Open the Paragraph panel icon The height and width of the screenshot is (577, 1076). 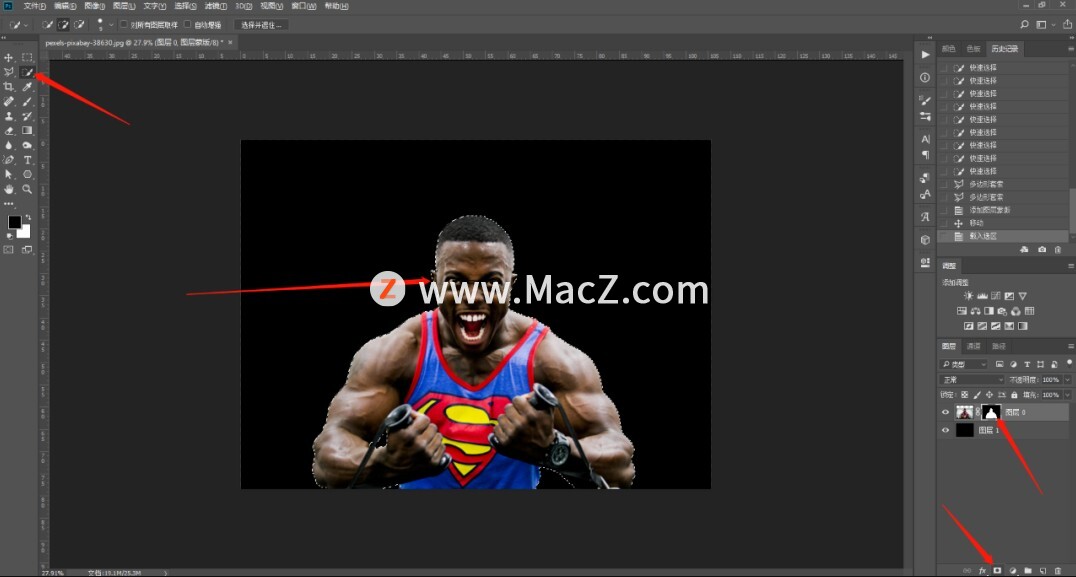925,154
